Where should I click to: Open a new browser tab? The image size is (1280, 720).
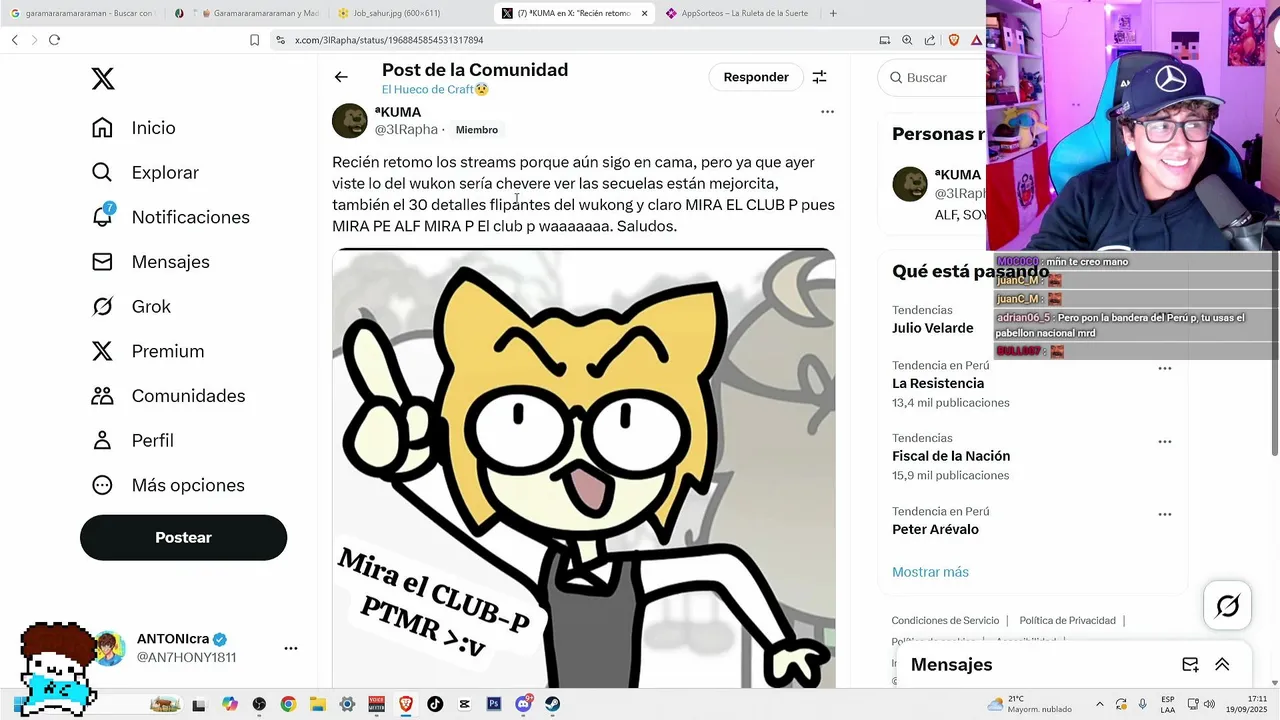click(x=833, y=14)
